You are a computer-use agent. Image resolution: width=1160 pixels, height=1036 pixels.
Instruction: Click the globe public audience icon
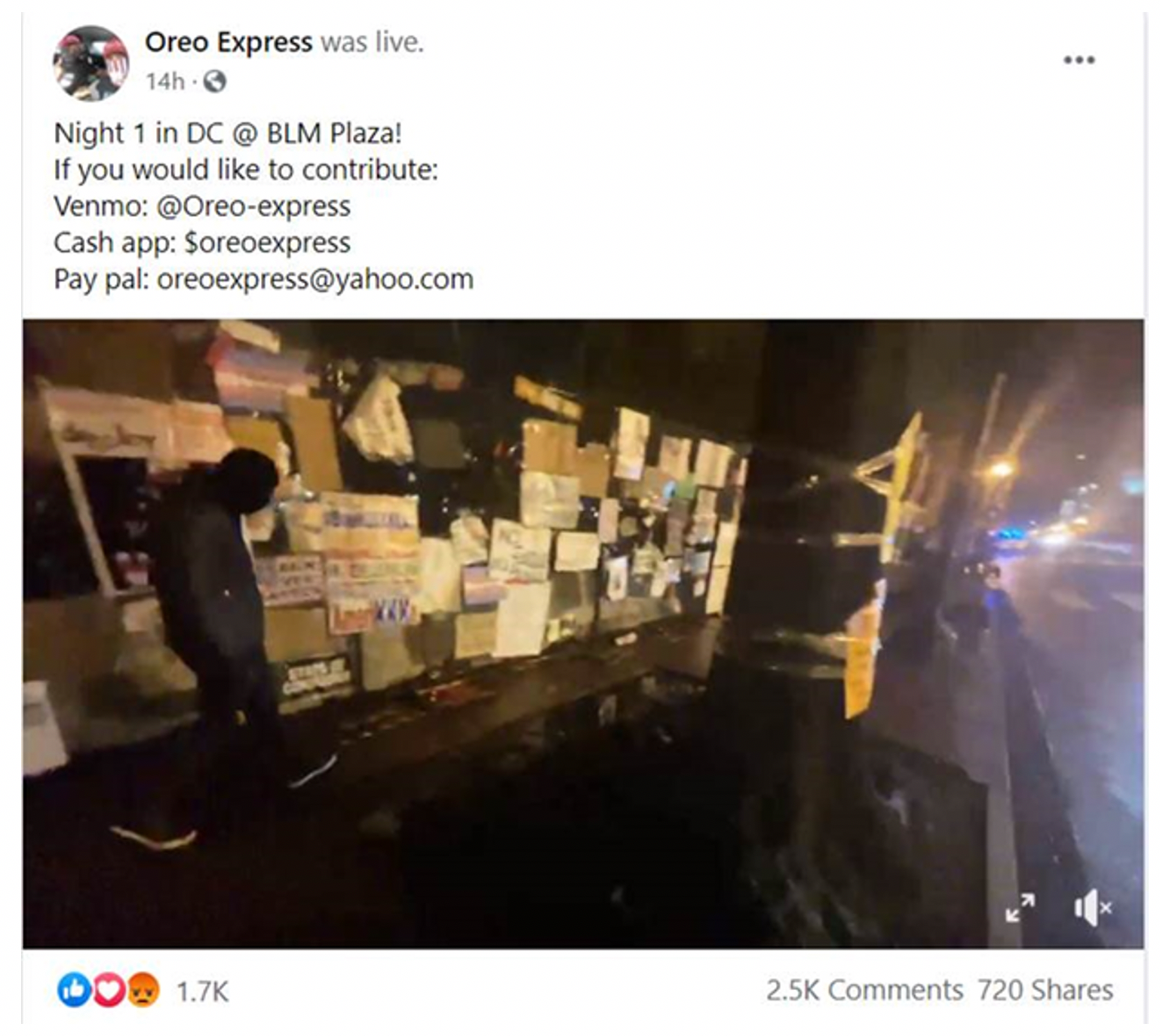point(215,81)
